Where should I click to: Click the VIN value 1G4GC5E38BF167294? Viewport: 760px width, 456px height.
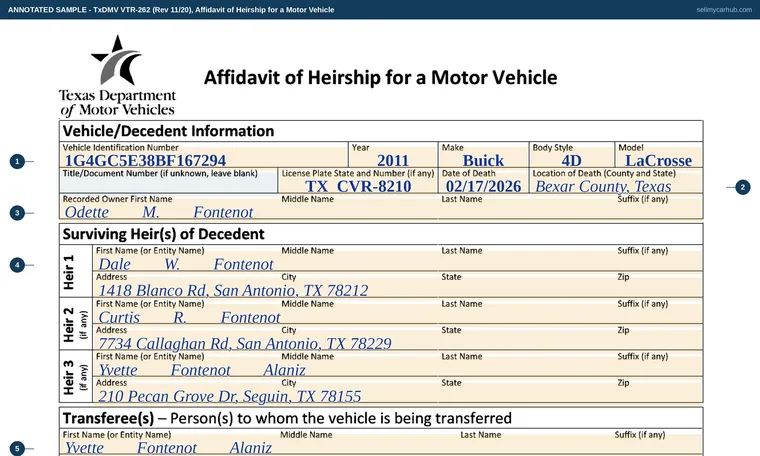145,160
